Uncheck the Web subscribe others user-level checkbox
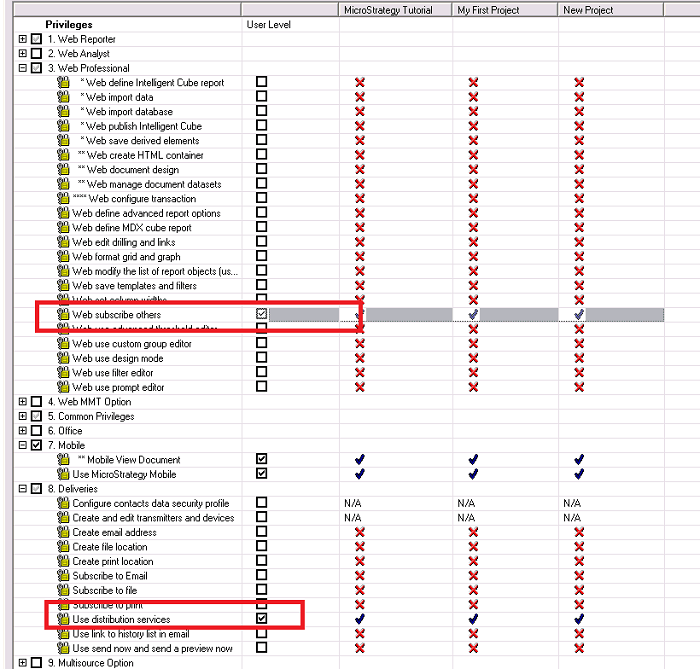This screenshot has height=669, width=700. pyautogui.click(x=262, y=314)
